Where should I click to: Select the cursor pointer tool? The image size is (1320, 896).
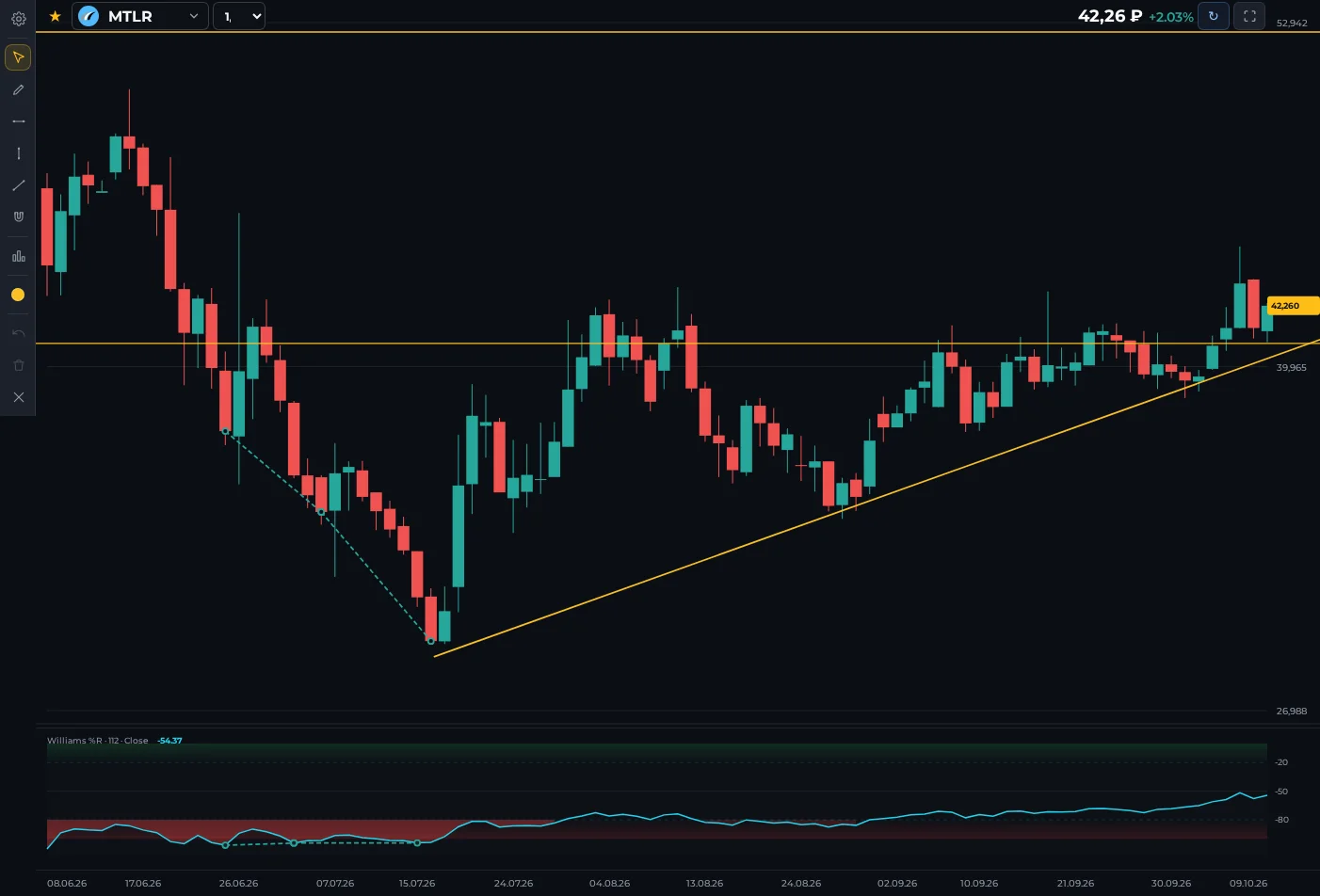[x=18, y=57]
